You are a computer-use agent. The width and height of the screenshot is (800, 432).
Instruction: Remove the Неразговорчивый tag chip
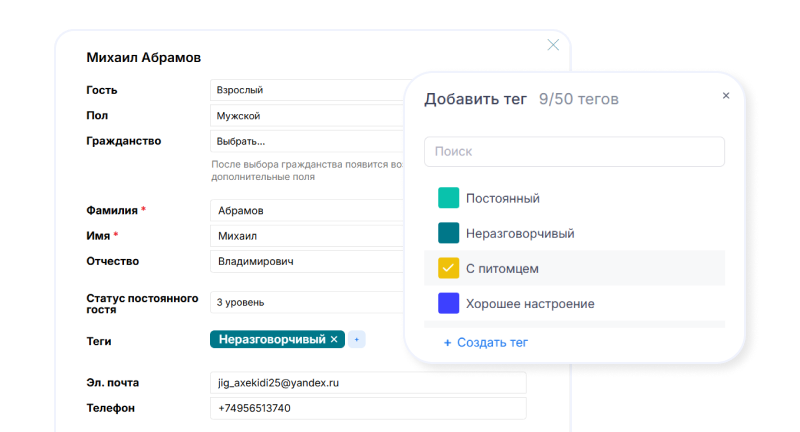pos(334,339)
